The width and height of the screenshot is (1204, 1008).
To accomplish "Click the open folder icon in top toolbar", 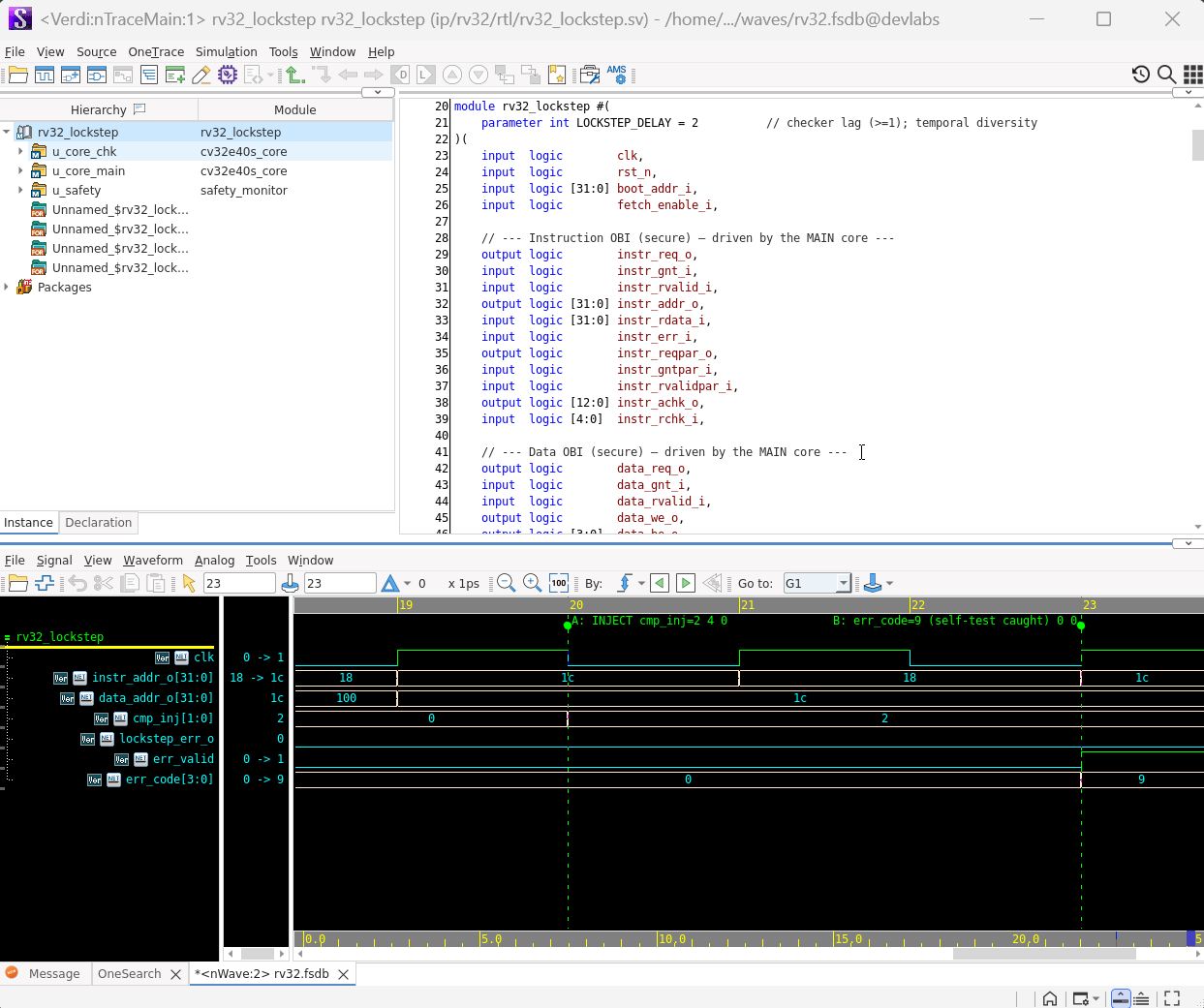I will (x=18, y=75).
